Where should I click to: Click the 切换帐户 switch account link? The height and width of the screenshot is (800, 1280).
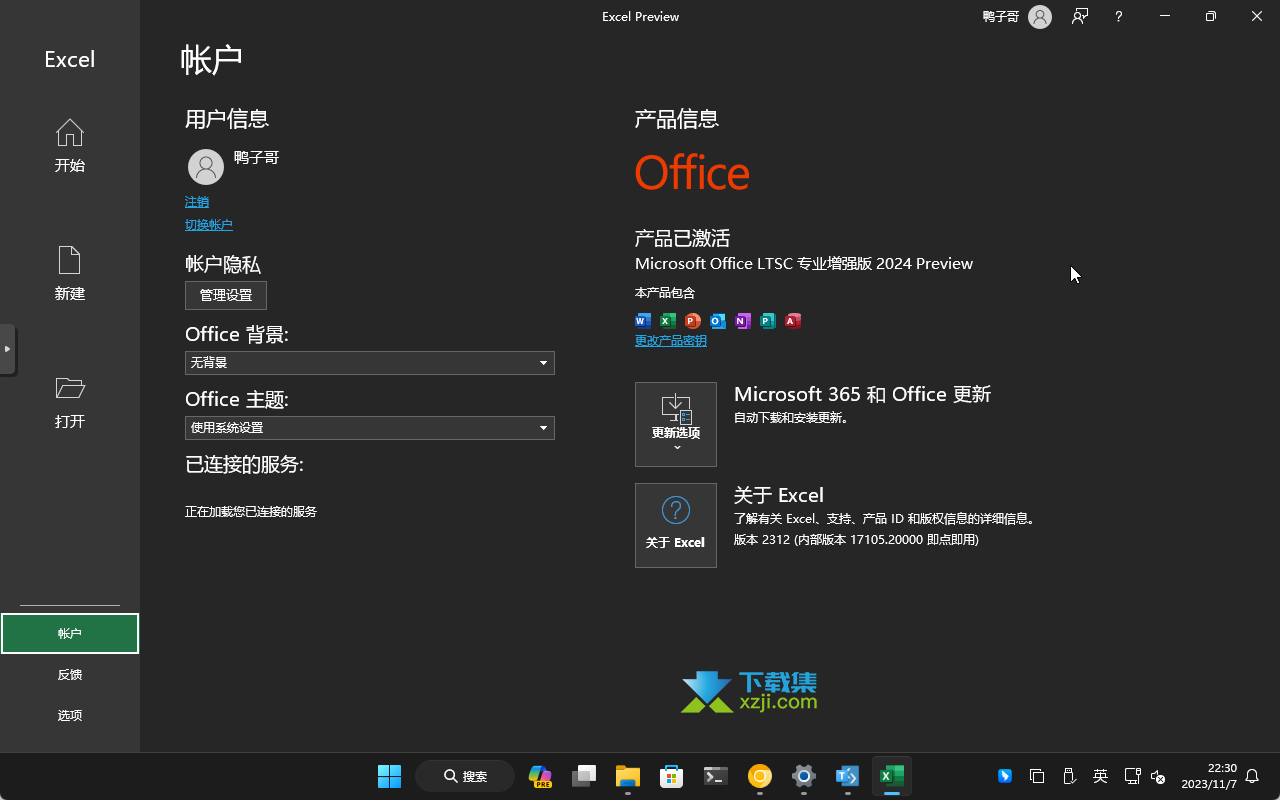coord(209,225)
